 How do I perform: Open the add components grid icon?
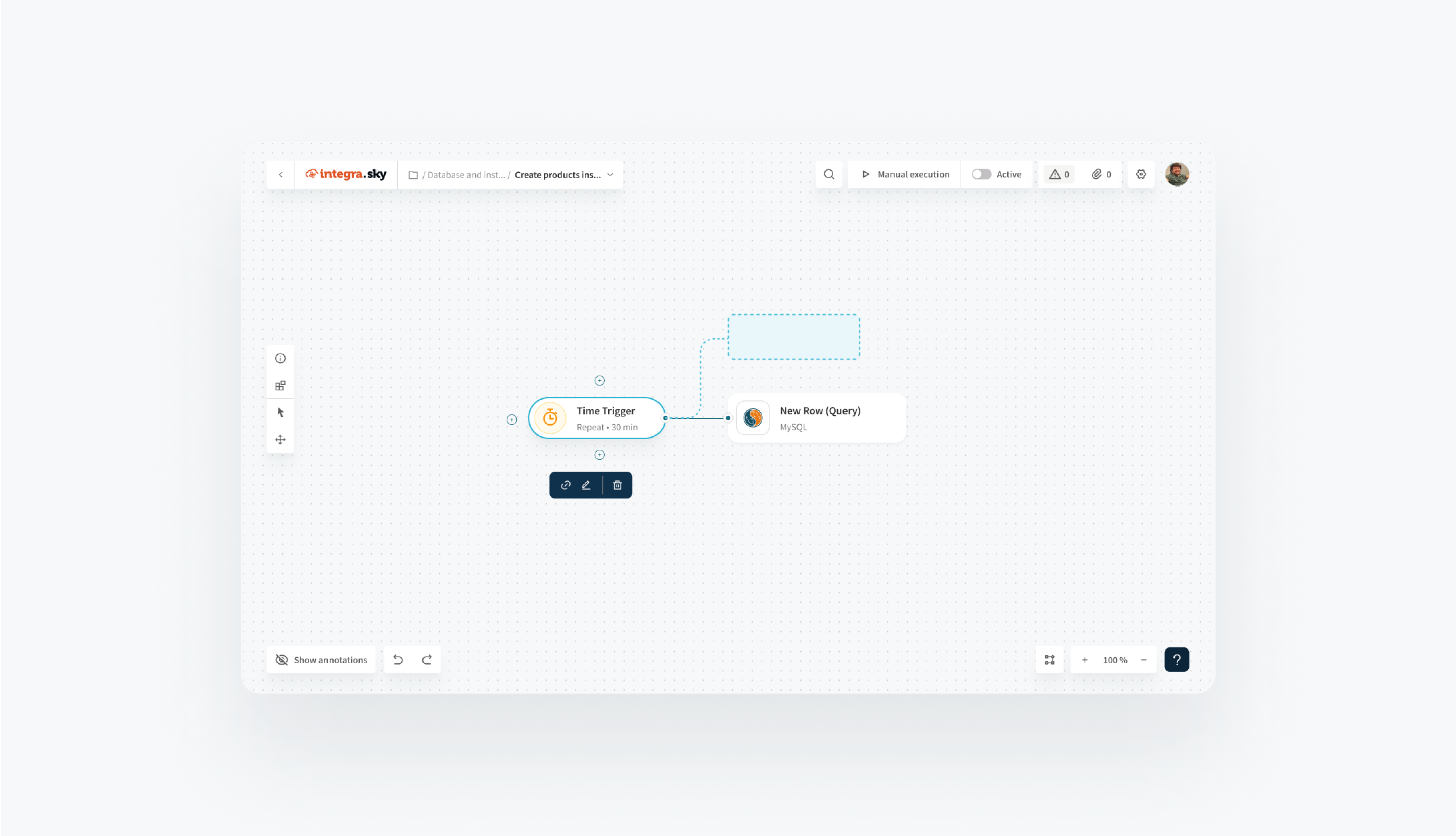[x=280, y=385]
